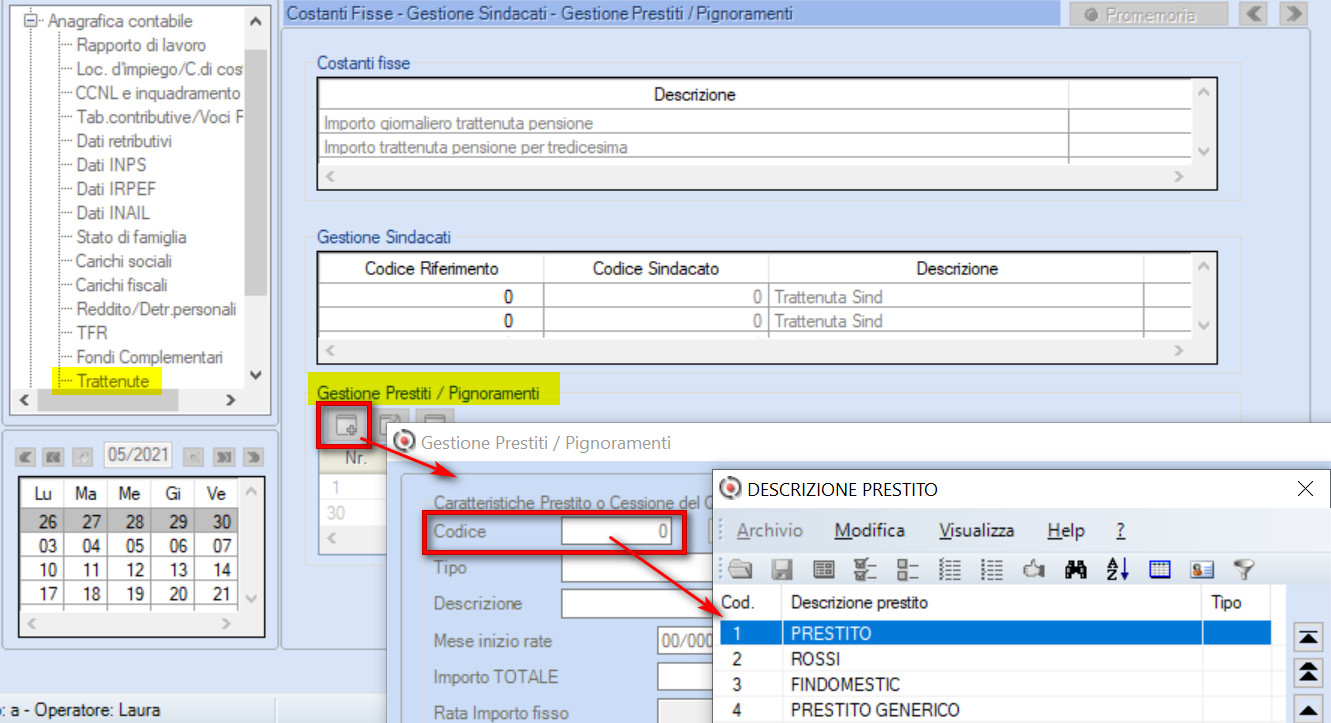The height and width of the screenshot is (723, 1331).
Task: Click right arrow button next to Promemoria
Action: coord(1293,14)
